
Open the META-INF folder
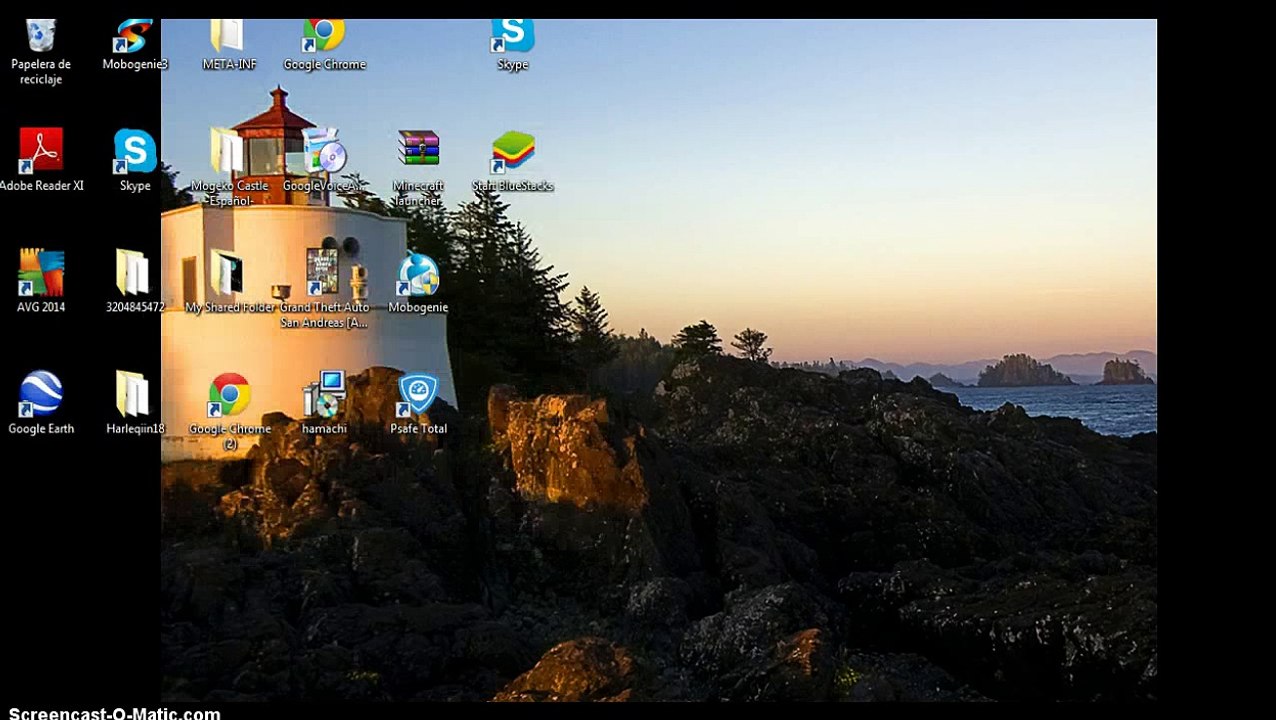pos(228,36)
